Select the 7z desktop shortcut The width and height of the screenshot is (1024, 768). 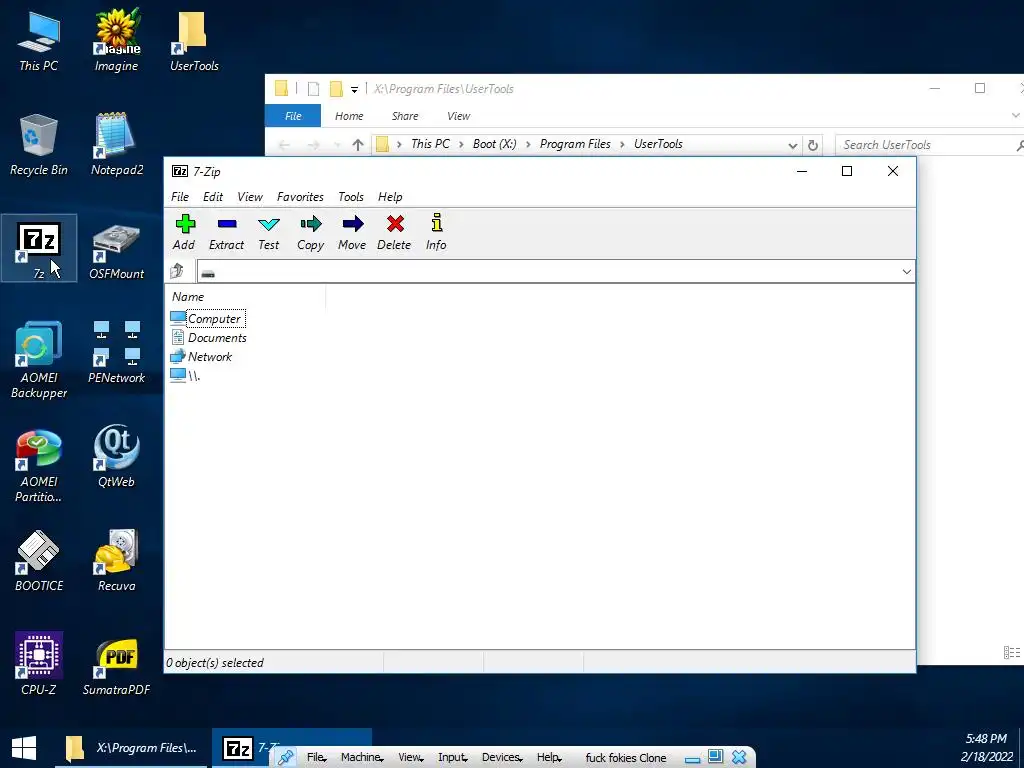tap(39, 249)
